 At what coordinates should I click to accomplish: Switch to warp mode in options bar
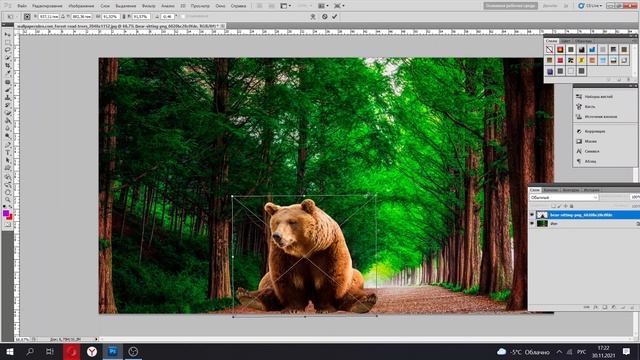coord(313,17)
